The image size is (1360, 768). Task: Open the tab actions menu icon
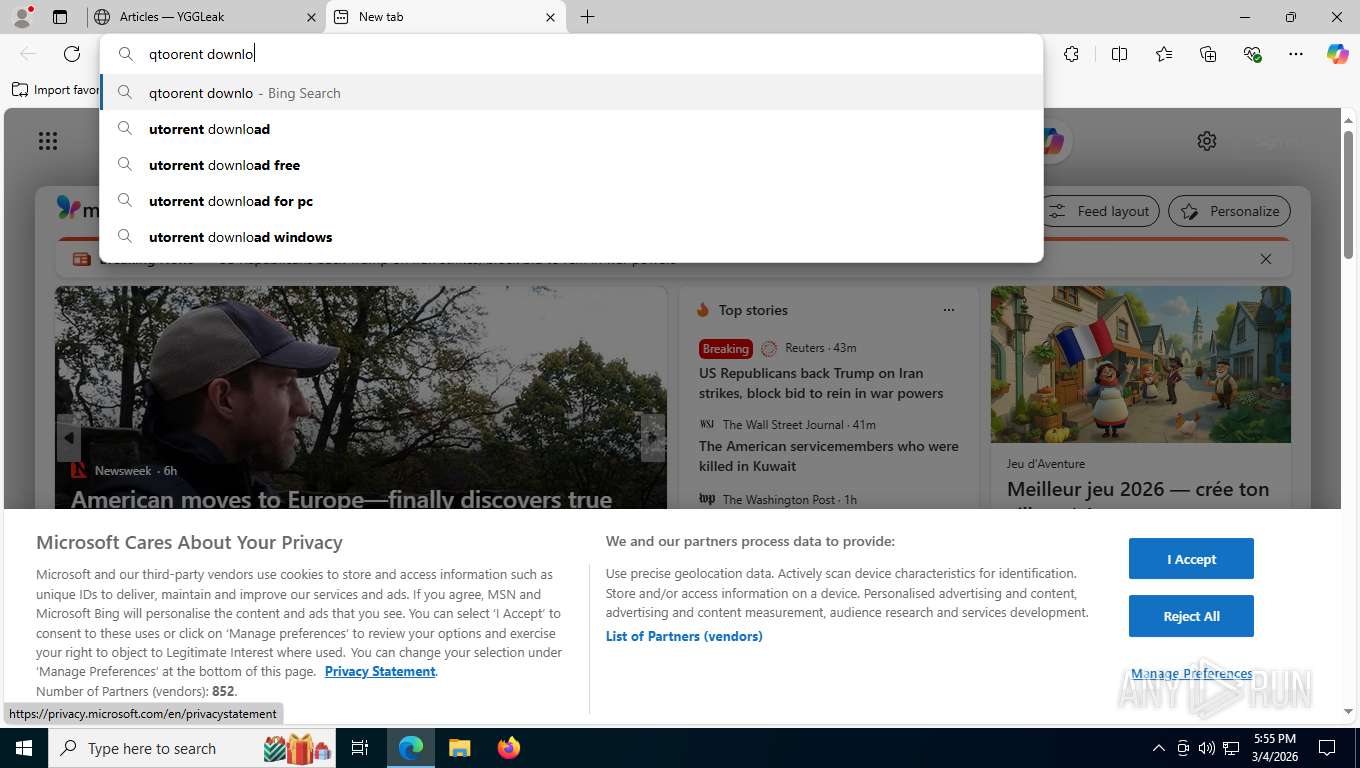pyautogui.click(x=60, y=17)
